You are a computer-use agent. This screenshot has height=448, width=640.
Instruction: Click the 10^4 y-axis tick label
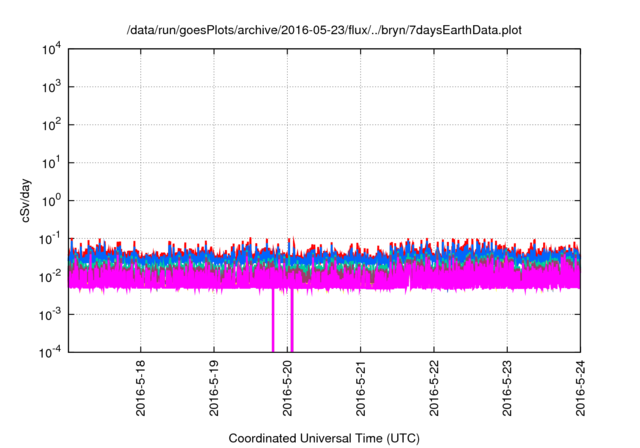[51, 50]
